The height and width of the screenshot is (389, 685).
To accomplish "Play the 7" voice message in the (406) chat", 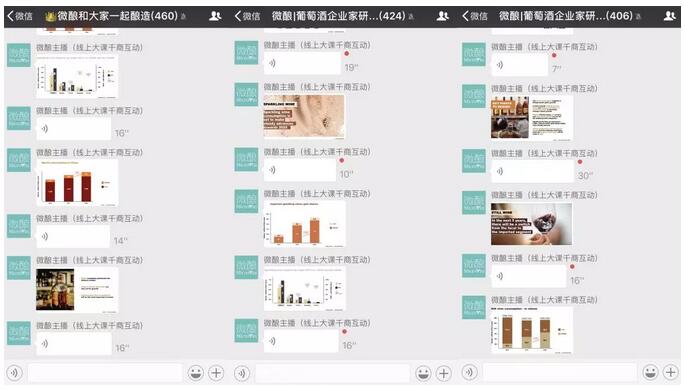I will pyautogui.click(x=520, y=65).
